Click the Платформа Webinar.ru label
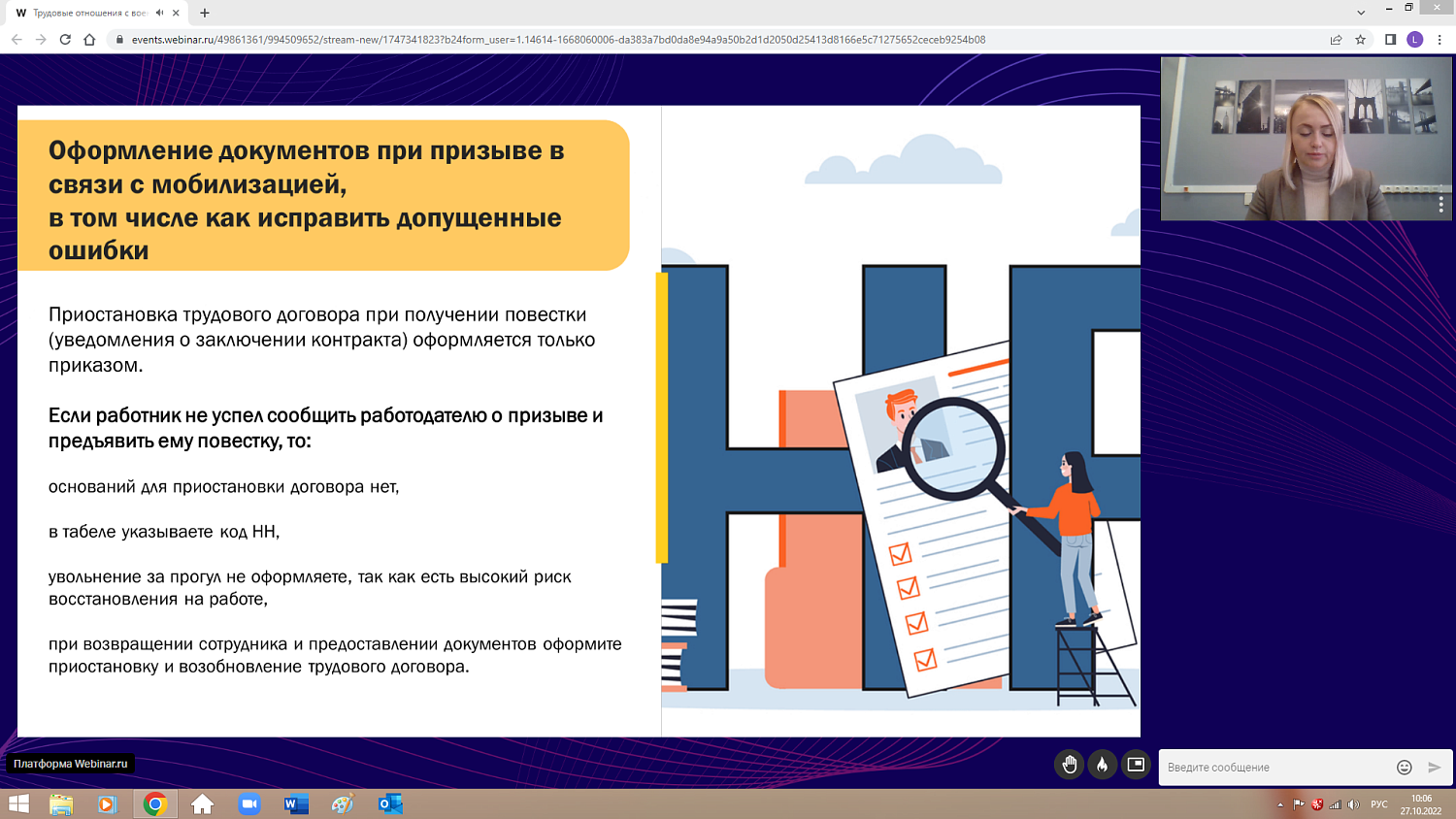 click(x=71, y=764)
